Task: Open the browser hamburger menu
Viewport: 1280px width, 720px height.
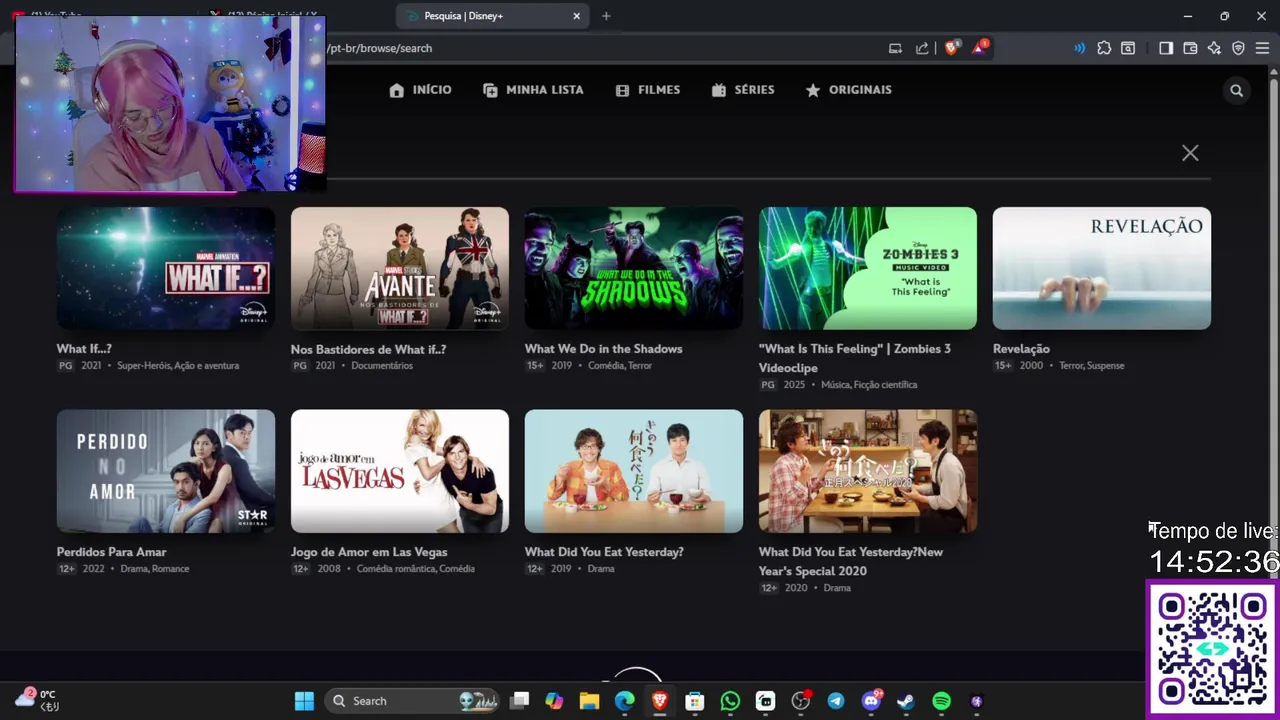Action: point(1262,48)
